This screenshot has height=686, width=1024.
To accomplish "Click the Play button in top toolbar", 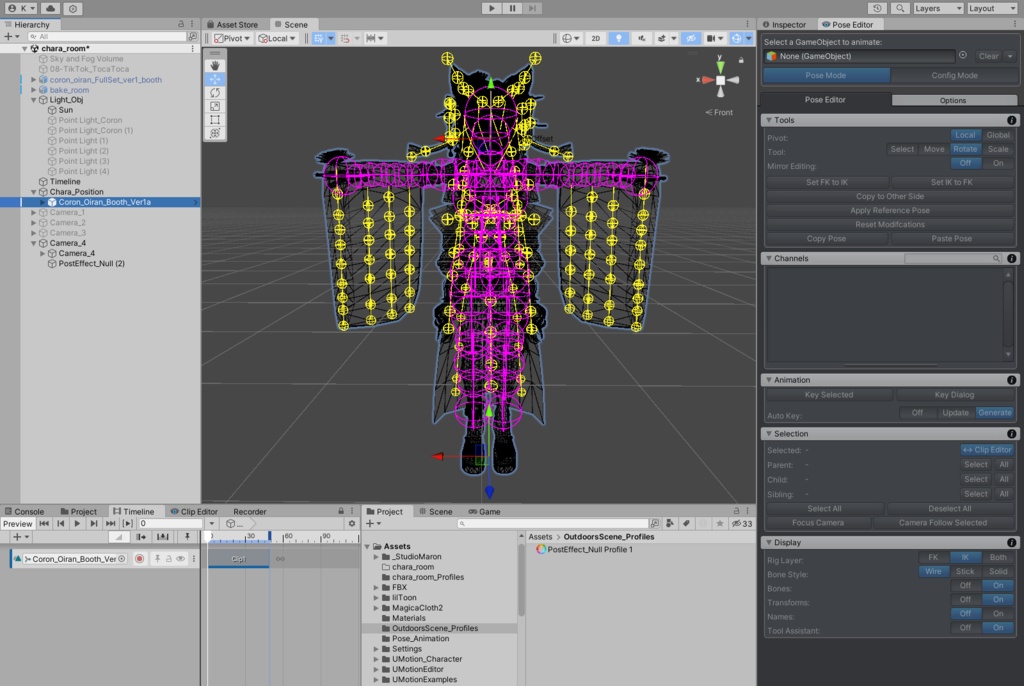I will (x=491, y=8).
